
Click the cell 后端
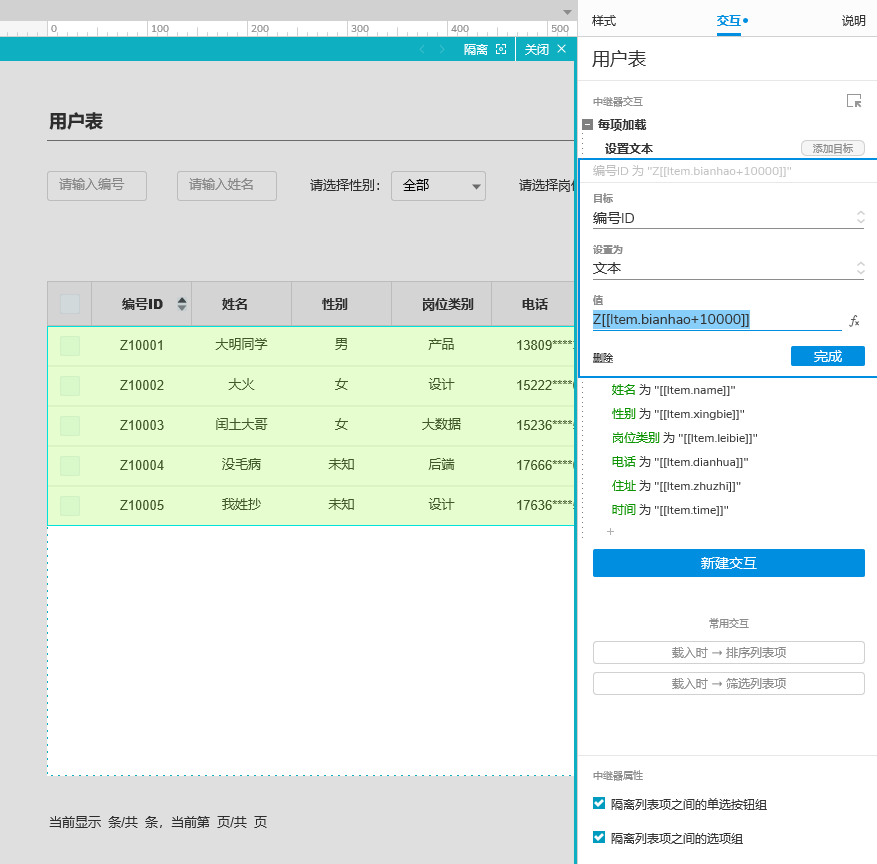point(441,464)
